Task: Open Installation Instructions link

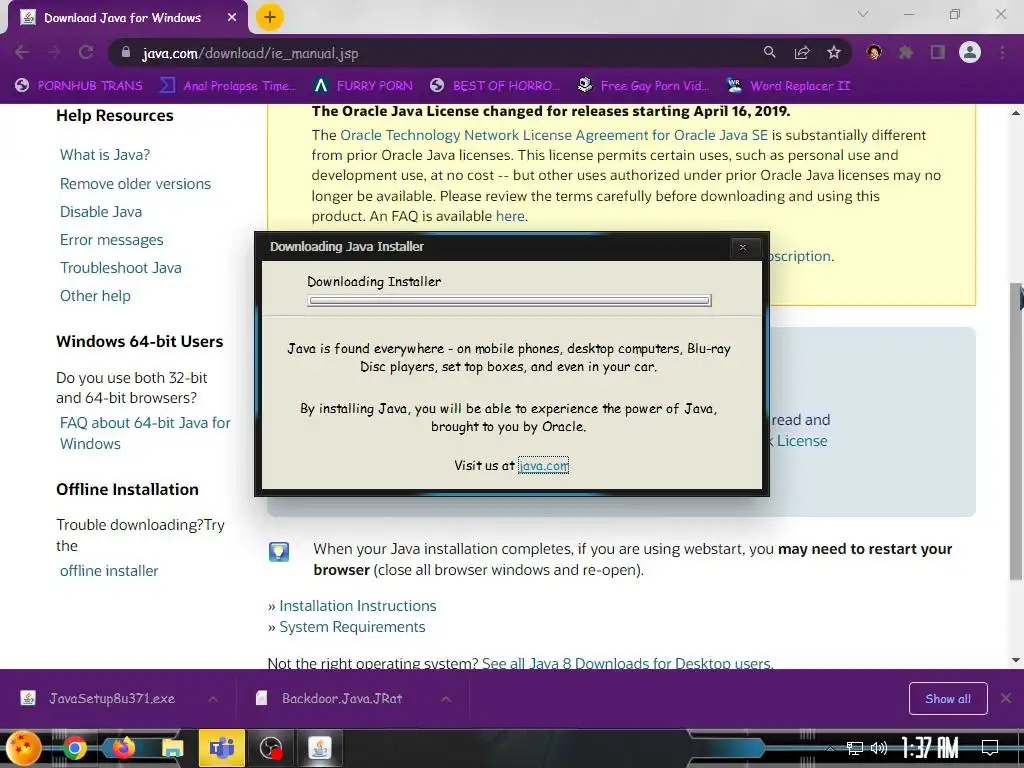Action: pos(358,606)
